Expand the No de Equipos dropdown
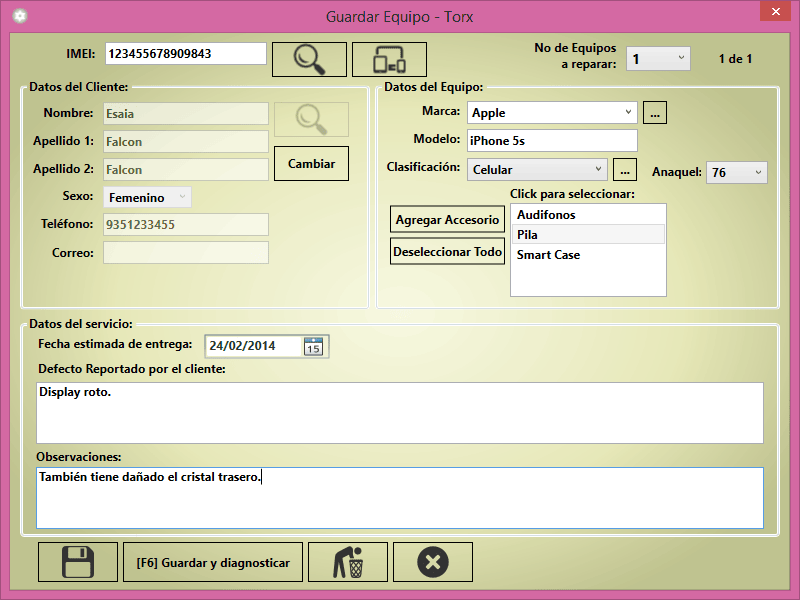Screen dimensions: 800x600 658,59
